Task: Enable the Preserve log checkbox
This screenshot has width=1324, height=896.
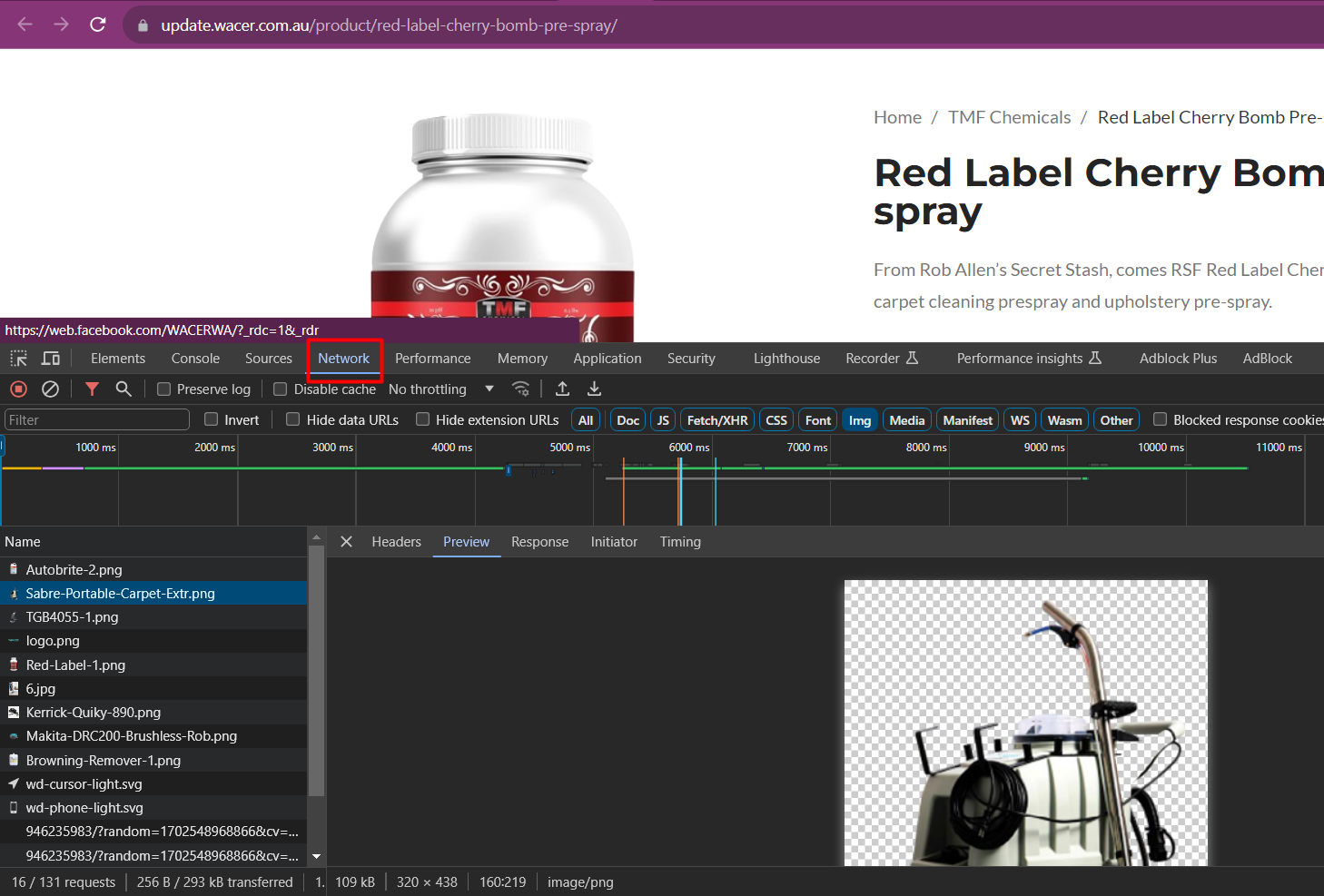Action: point(163,389)
